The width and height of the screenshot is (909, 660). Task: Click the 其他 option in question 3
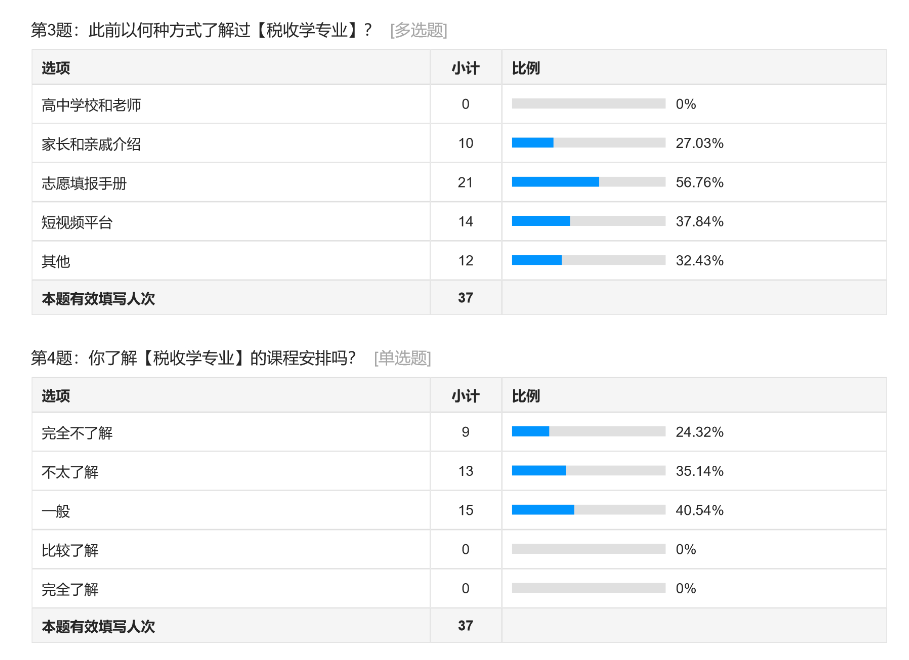click(x=56, y=261)
